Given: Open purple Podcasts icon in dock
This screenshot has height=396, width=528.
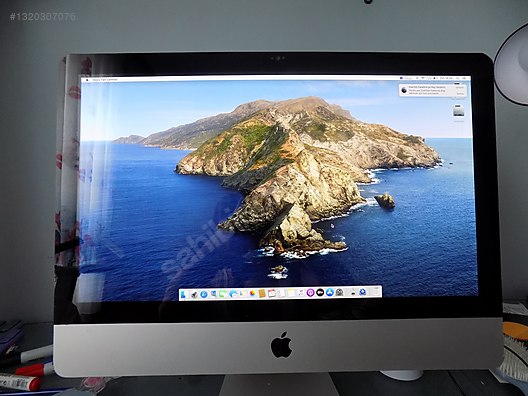Looking at the screenshot, I should [310, 293].
